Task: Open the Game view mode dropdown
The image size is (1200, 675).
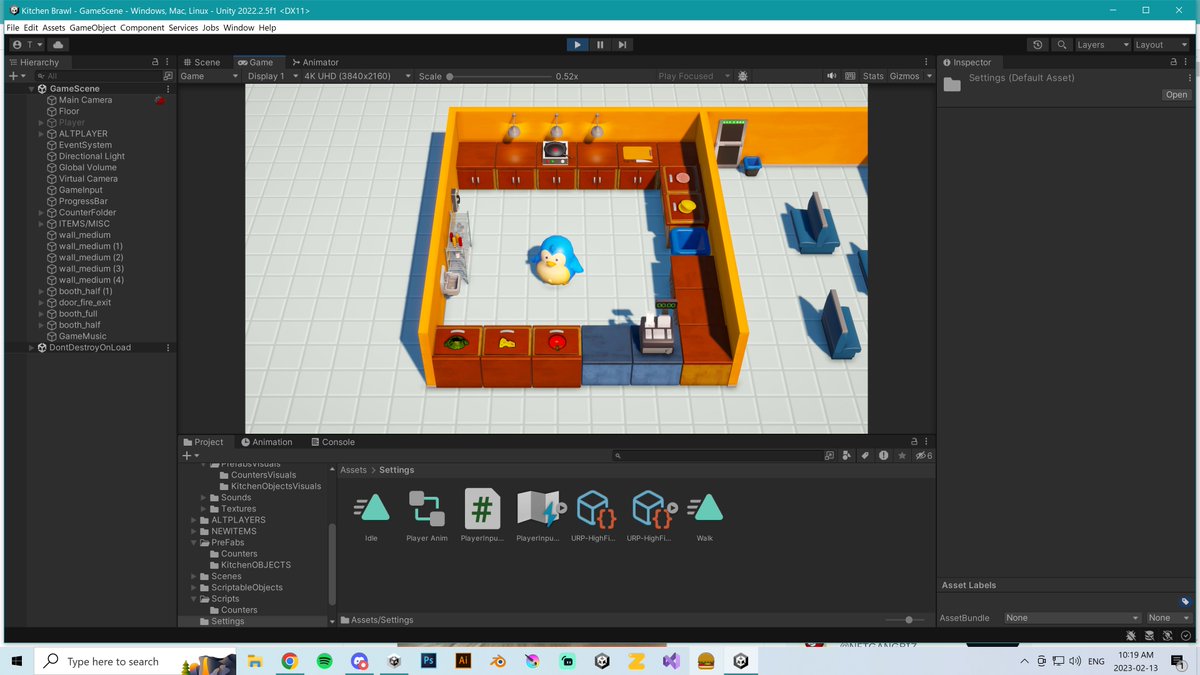Action: pos(209,76)
